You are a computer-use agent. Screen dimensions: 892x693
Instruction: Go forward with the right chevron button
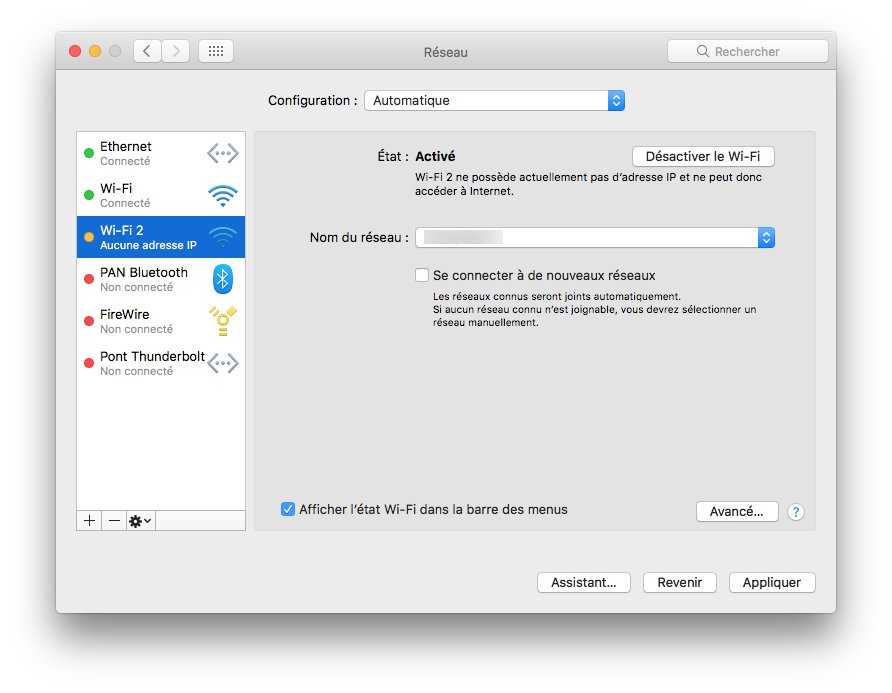click(176, 51)
